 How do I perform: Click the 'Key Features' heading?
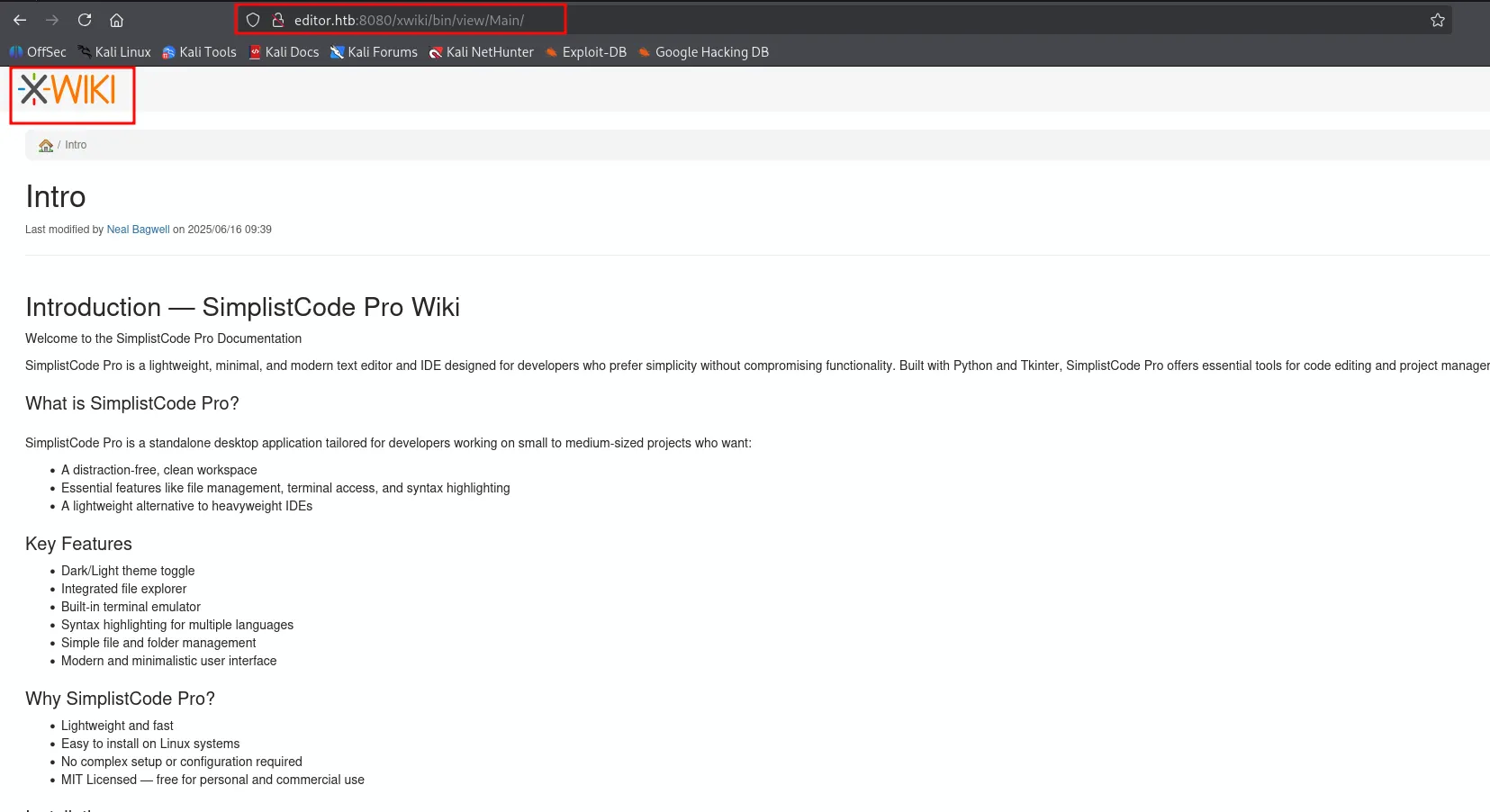78,544
